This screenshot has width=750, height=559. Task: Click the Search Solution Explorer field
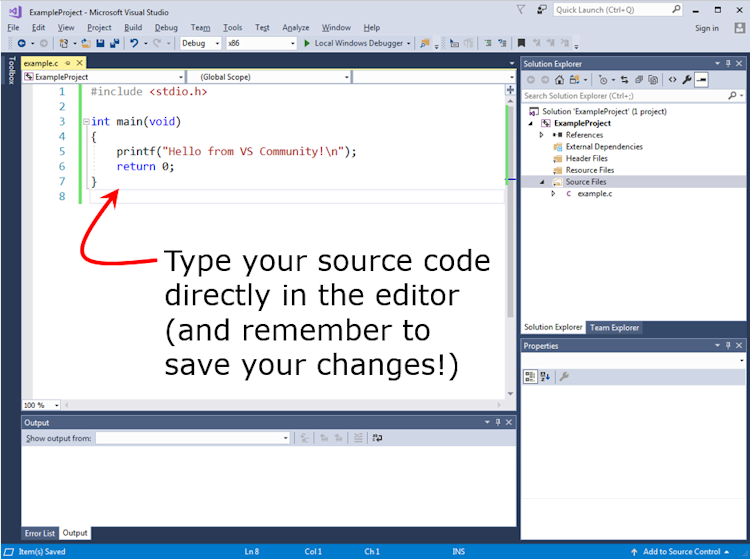[x=633, y=96]
